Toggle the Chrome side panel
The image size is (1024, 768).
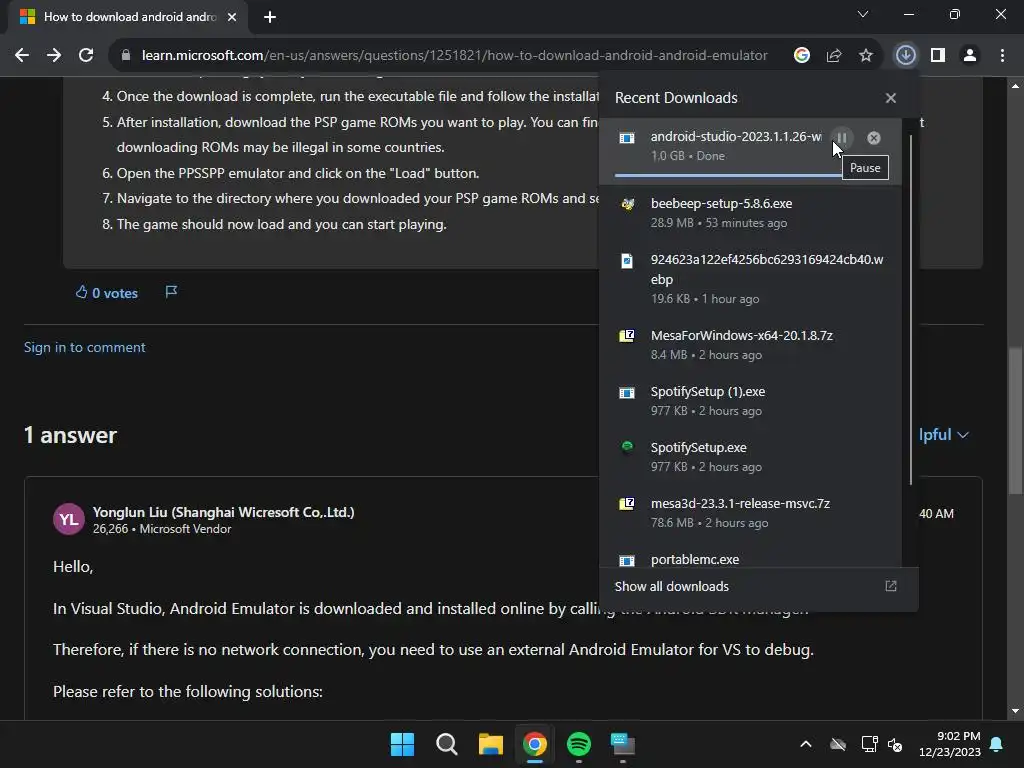[938, 56]
